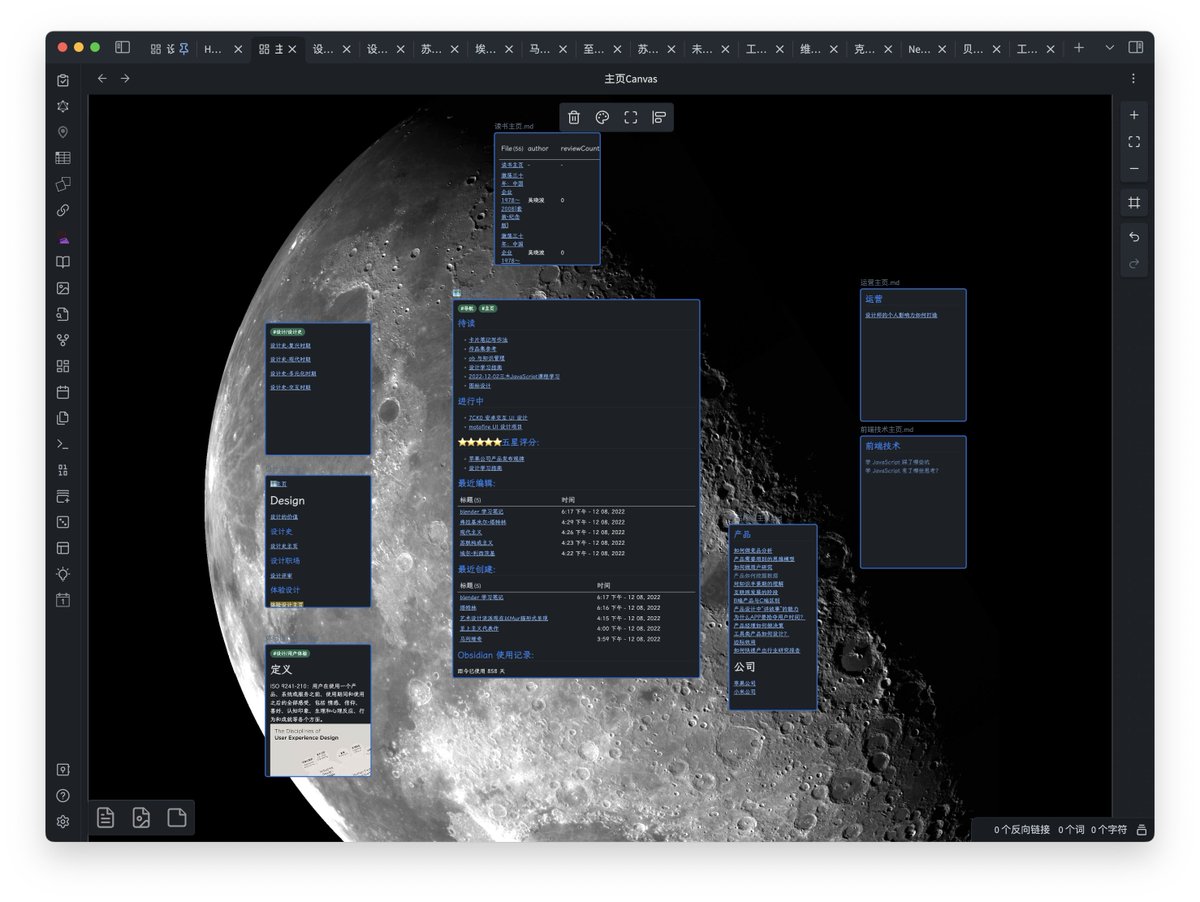Open the 现代主义 link
1200x902 pixels.
pos(470,532)
